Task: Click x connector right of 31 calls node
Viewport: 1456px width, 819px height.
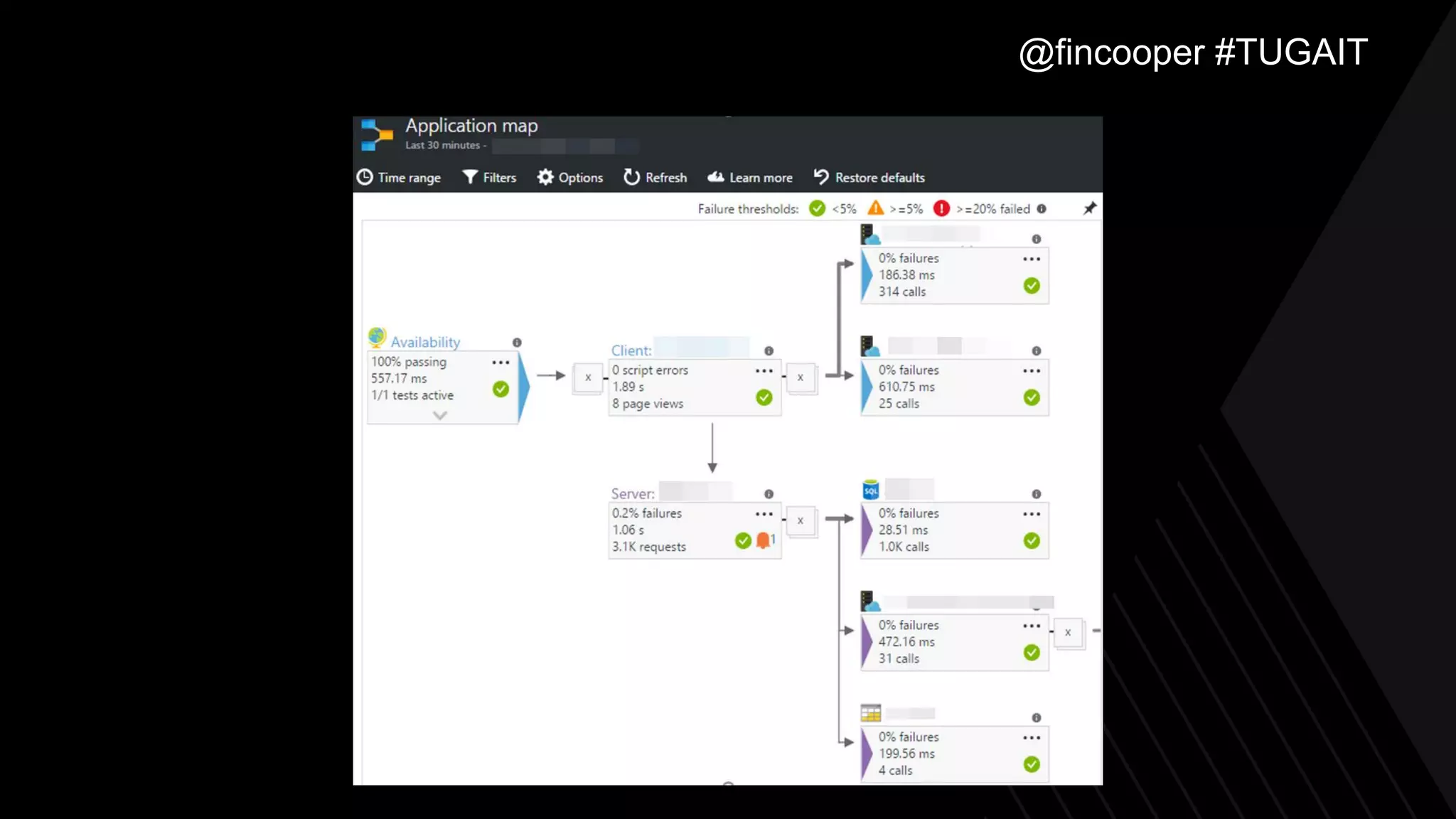Action: click(1068, 633)
